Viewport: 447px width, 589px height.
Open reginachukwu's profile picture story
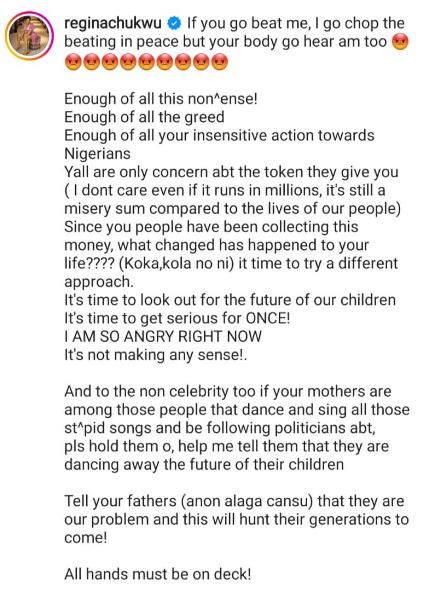tap(29, 36)
